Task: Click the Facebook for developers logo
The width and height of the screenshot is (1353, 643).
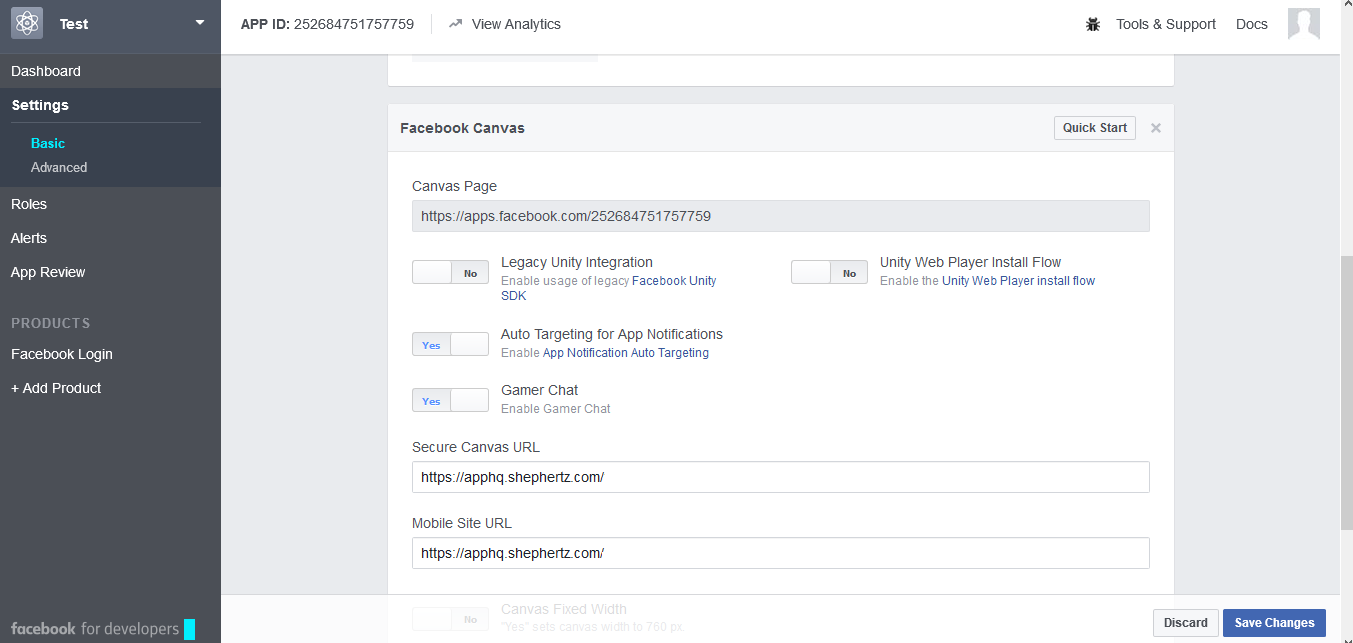Action: click(95, 629)
